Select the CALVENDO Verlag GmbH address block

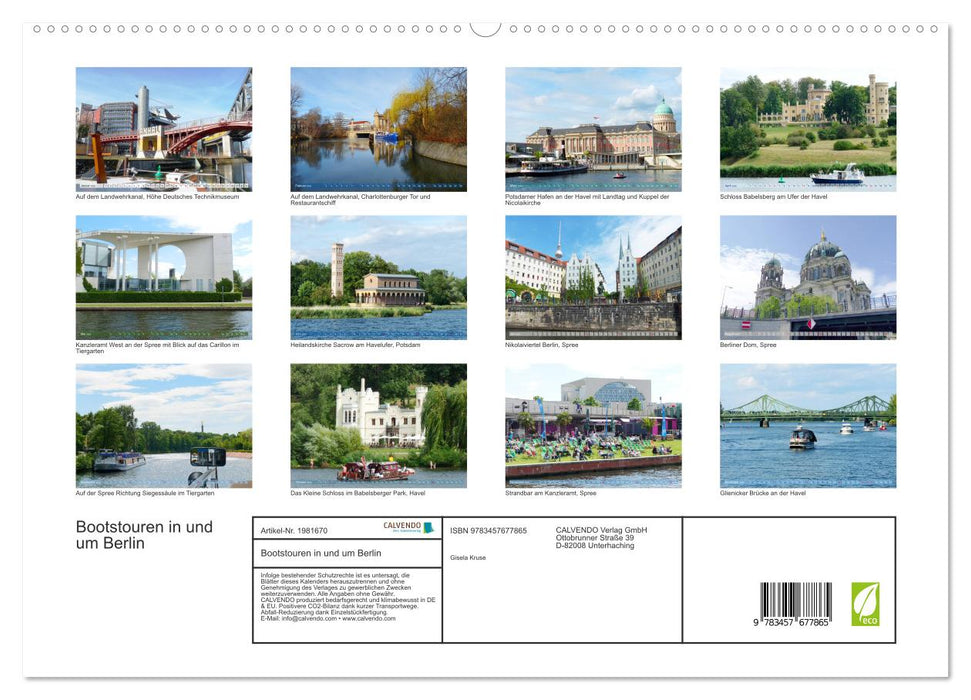pyautogui.click(x=600, y=537)
